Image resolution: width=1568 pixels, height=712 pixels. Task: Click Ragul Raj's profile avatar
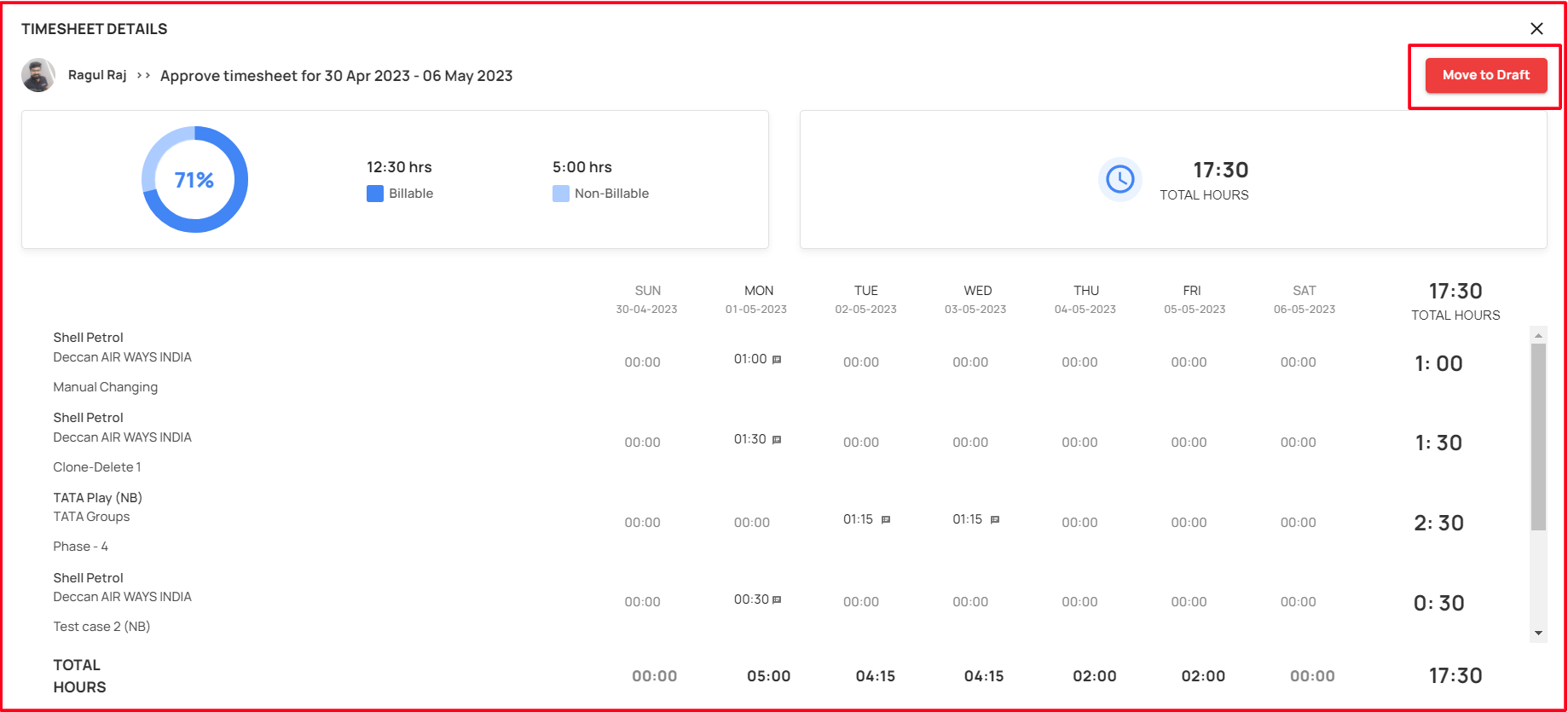tap(38, 75)
